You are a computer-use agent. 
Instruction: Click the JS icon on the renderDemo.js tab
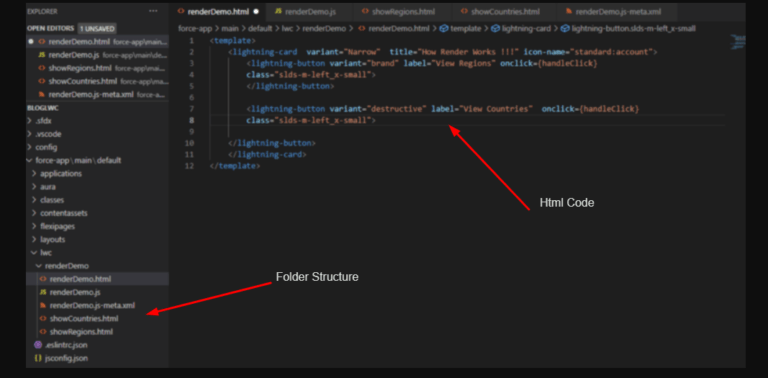[278, 11]
